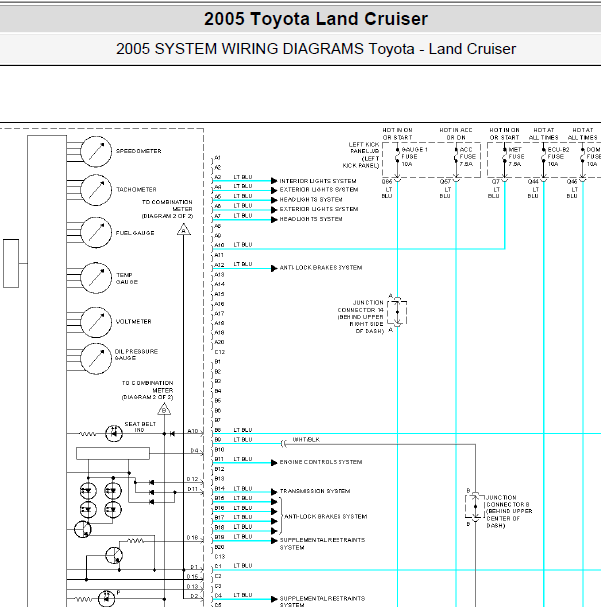The height and width of the screenshot is (607, 601).
Task: Click the MET fuse symbol
Action: 504,157
